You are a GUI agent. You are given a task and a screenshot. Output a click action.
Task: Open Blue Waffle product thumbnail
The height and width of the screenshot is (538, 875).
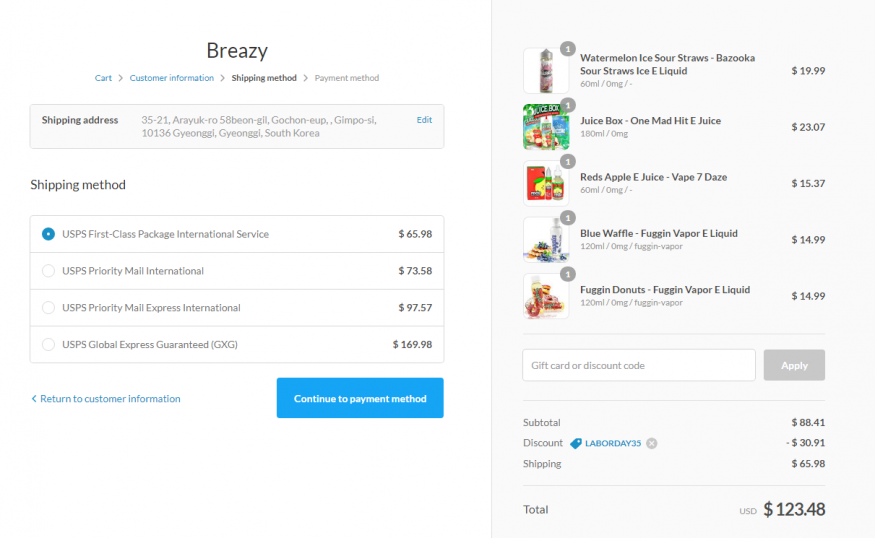point(545,240)
